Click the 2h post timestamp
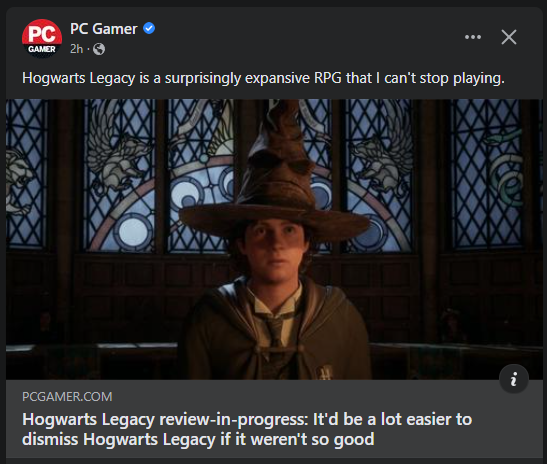The width and height of the screenshot is (547, 464). (76, 49)
